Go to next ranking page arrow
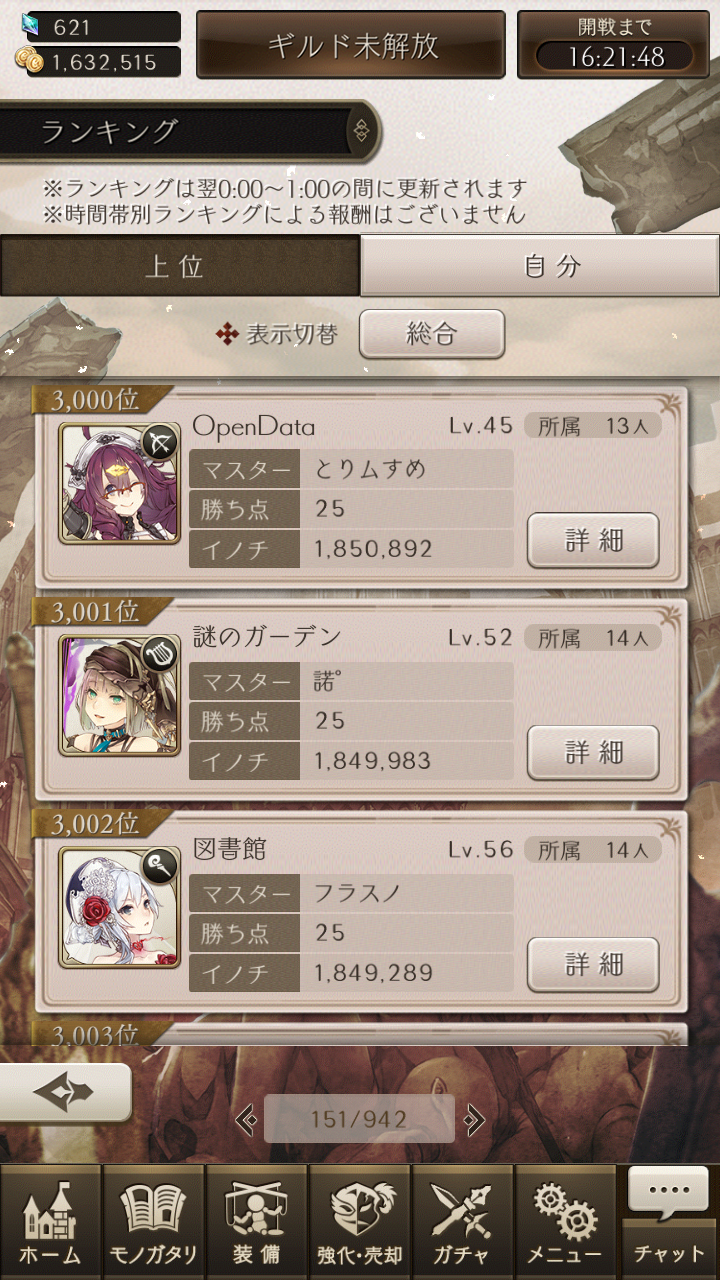This screenshot has width=720, height=1280. coord(475,1119)
